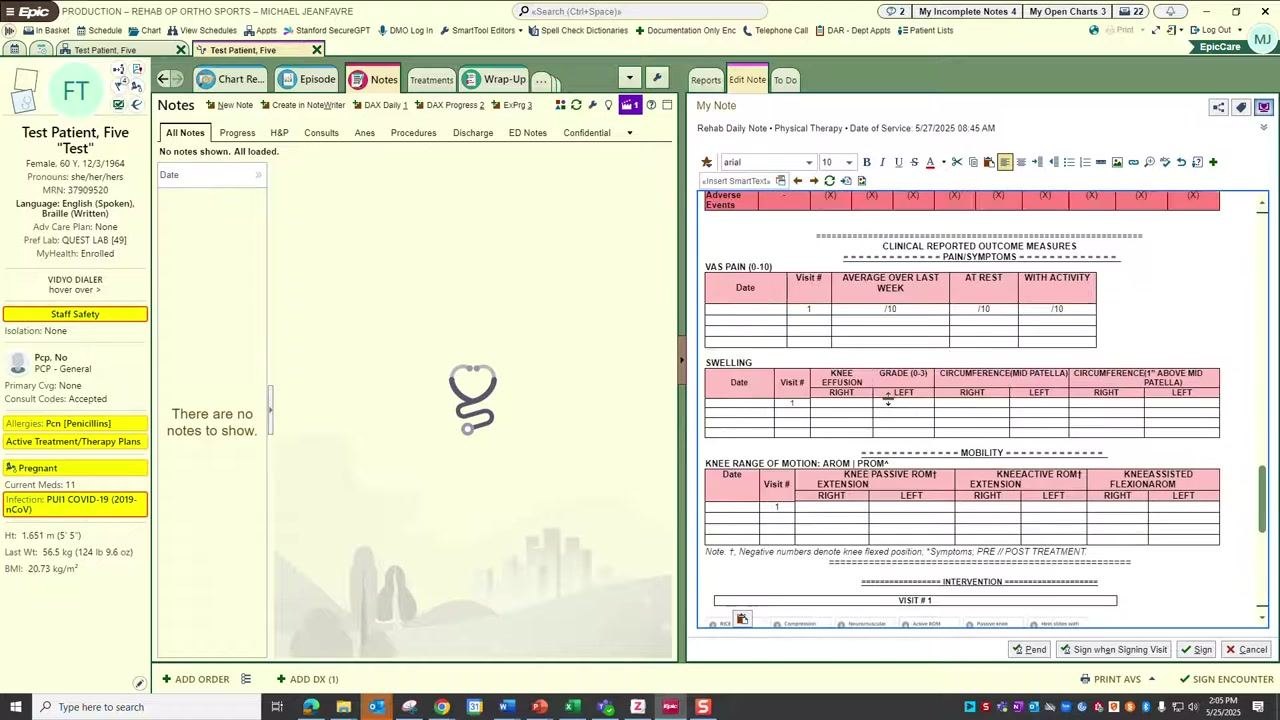Toggle left text alignment in the editor
The width and height of the screenshot is (1280, 720).
tap(1005, 162)
